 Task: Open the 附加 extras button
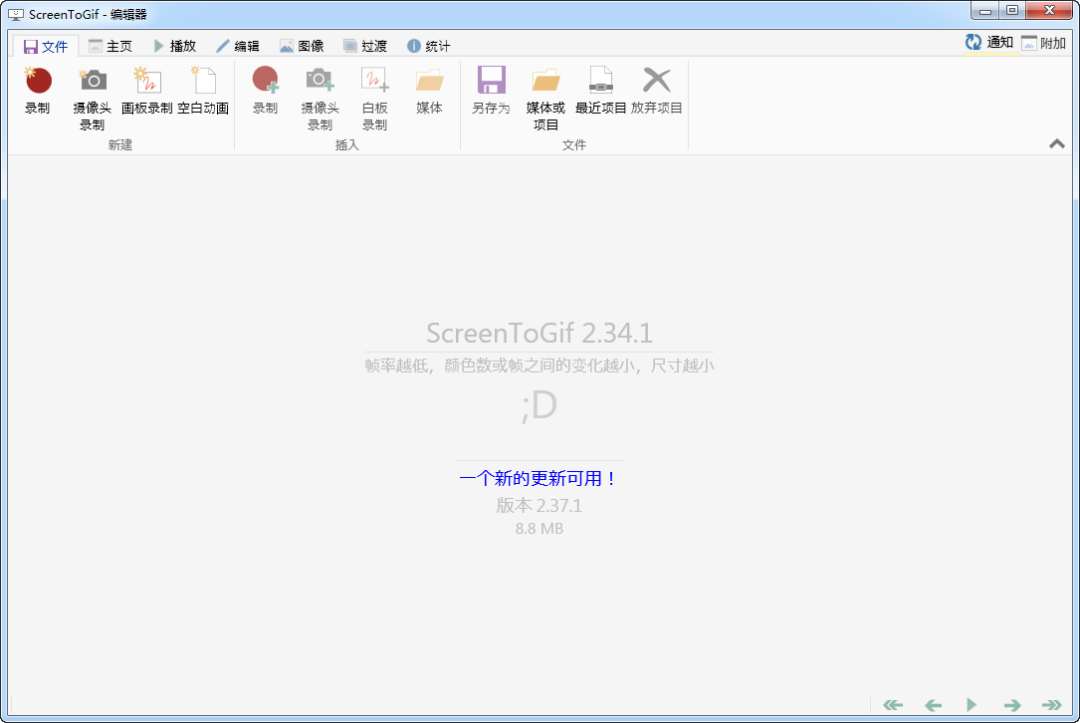1043,43
